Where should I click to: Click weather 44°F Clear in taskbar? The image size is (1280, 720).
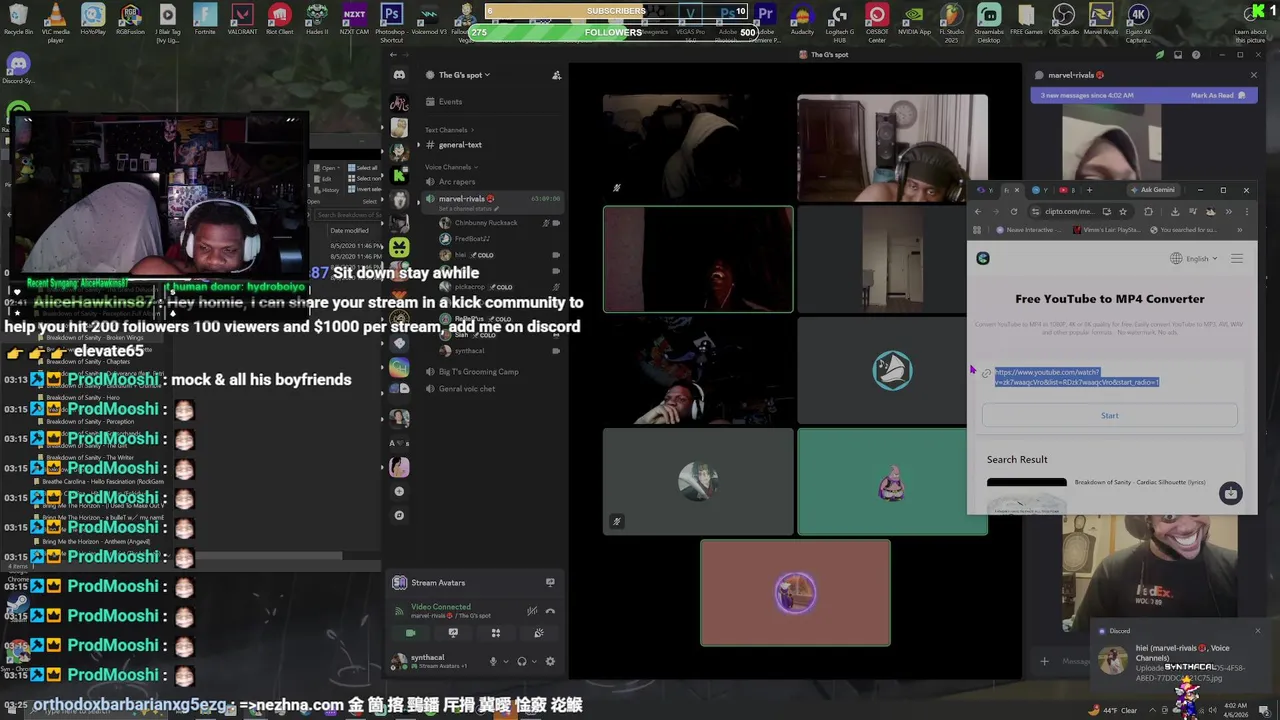[1113, 710]
